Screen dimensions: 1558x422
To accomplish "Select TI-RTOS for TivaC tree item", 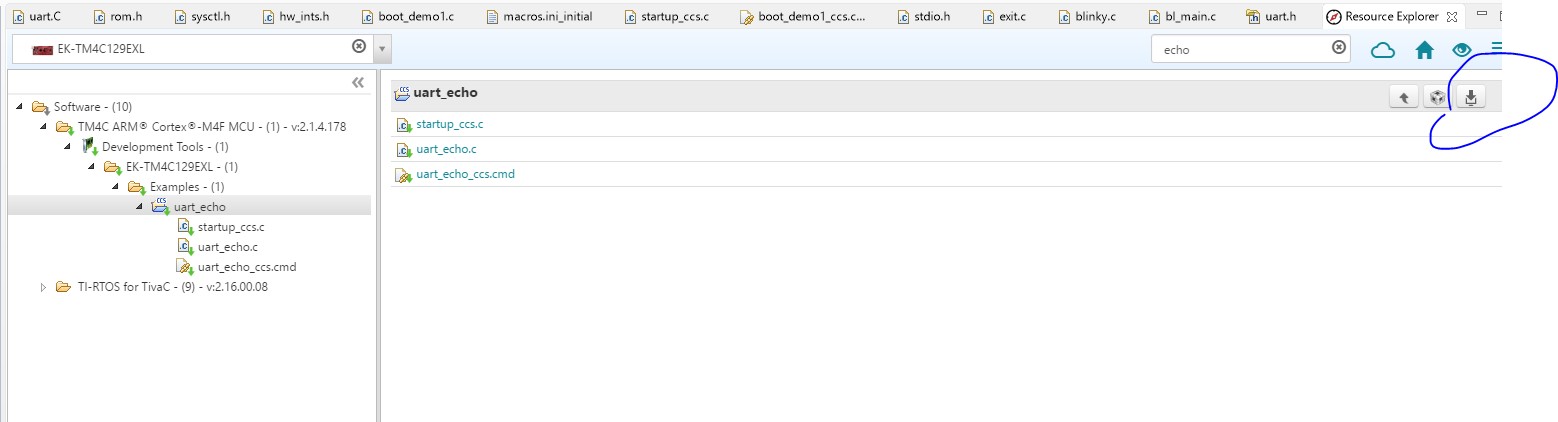I will tap(173, 287).
